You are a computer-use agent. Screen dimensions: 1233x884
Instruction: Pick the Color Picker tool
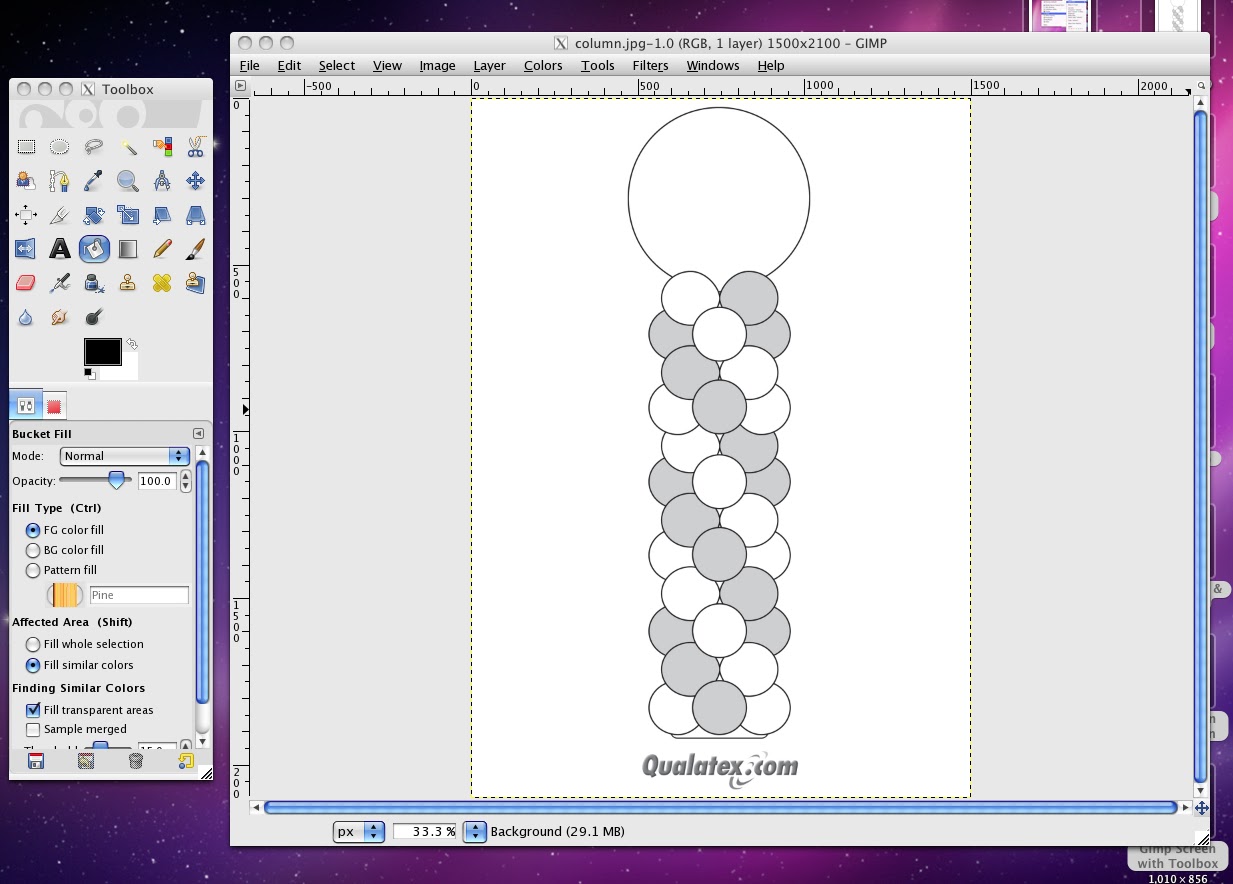(93, 181)
